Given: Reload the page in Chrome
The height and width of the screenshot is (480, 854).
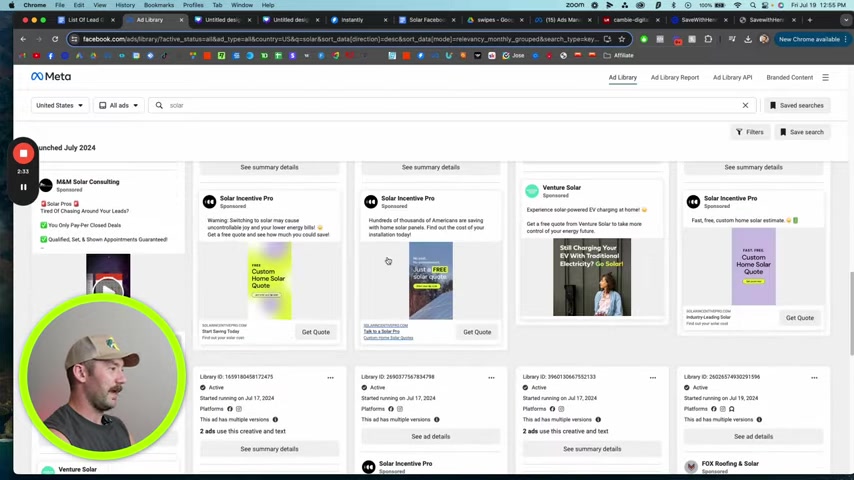Looking at the screenshot, I should point(55,39).
